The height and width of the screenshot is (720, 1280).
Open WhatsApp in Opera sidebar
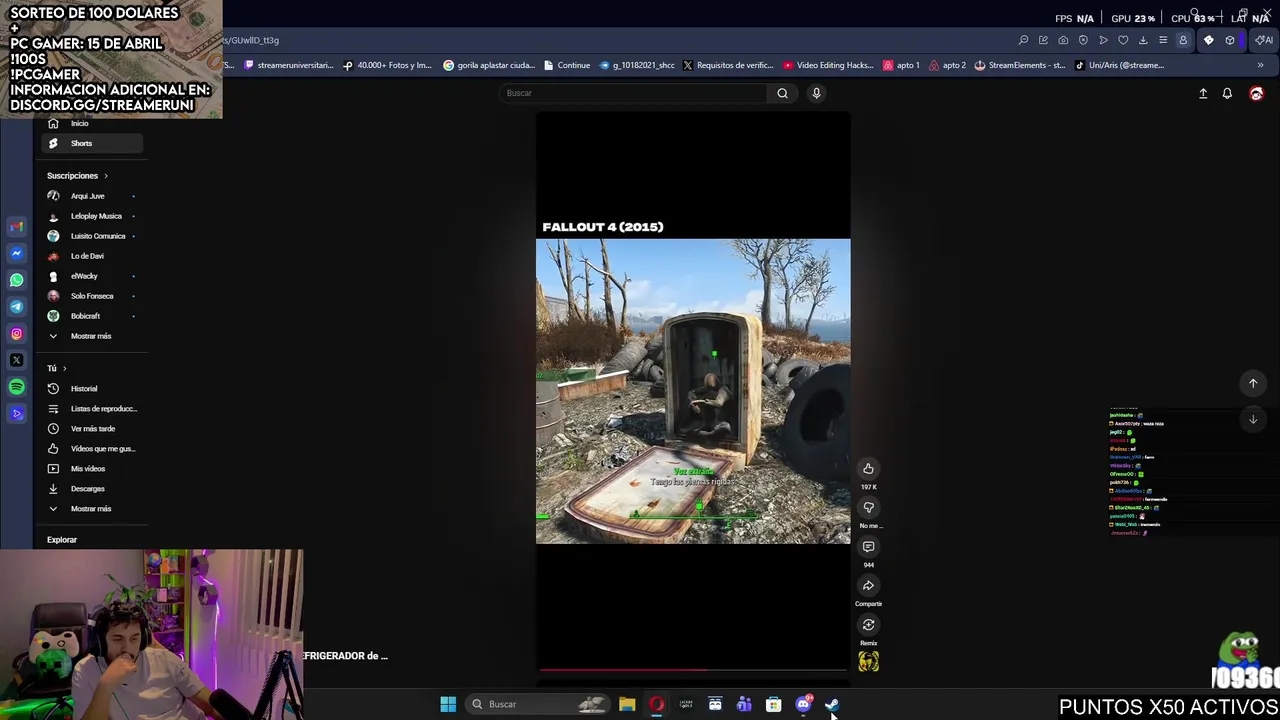pyautogui.click(x=16, y=280)
